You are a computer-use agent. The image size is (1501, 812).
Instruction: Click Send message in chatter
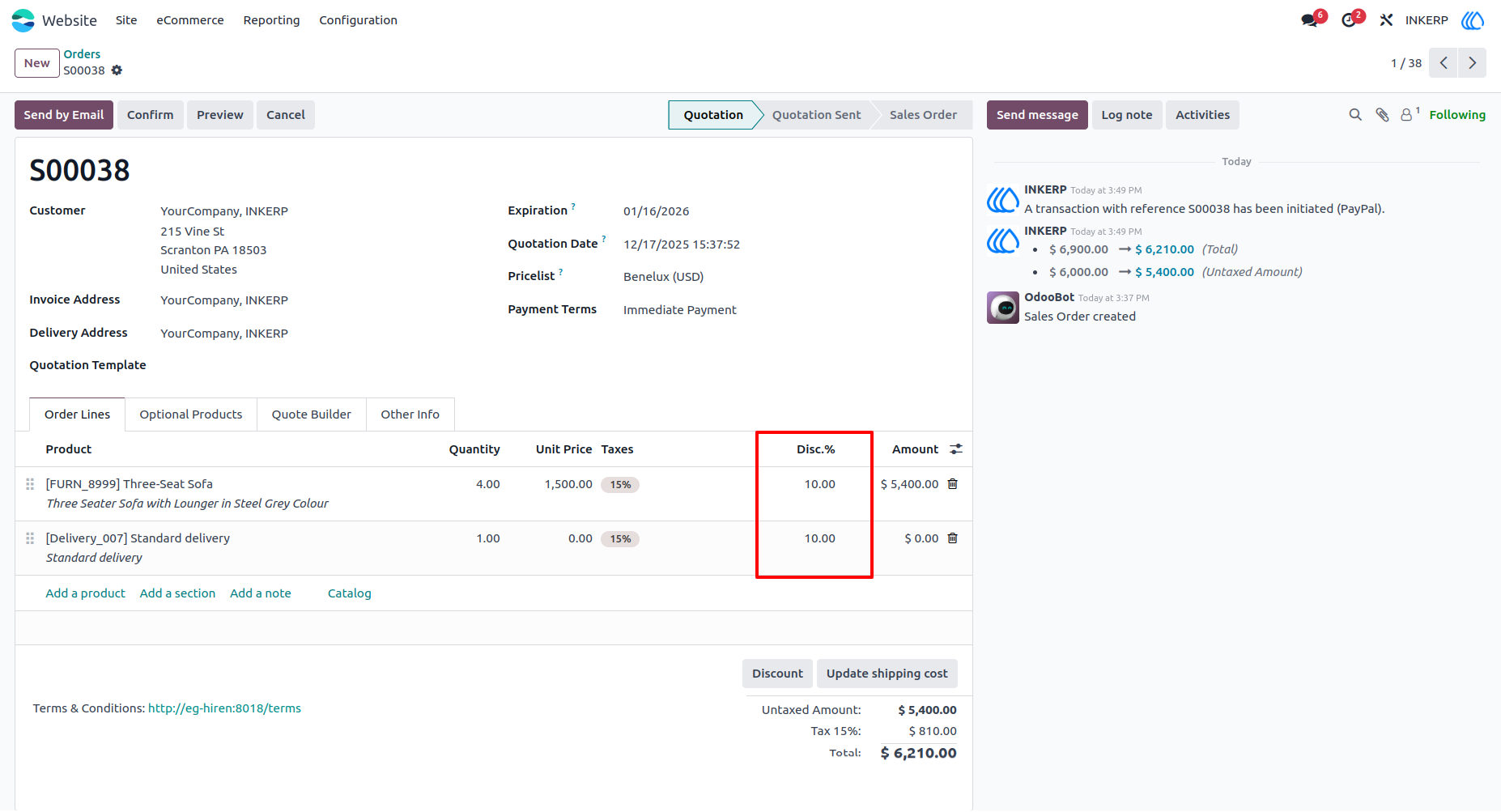click(1037, 115)
